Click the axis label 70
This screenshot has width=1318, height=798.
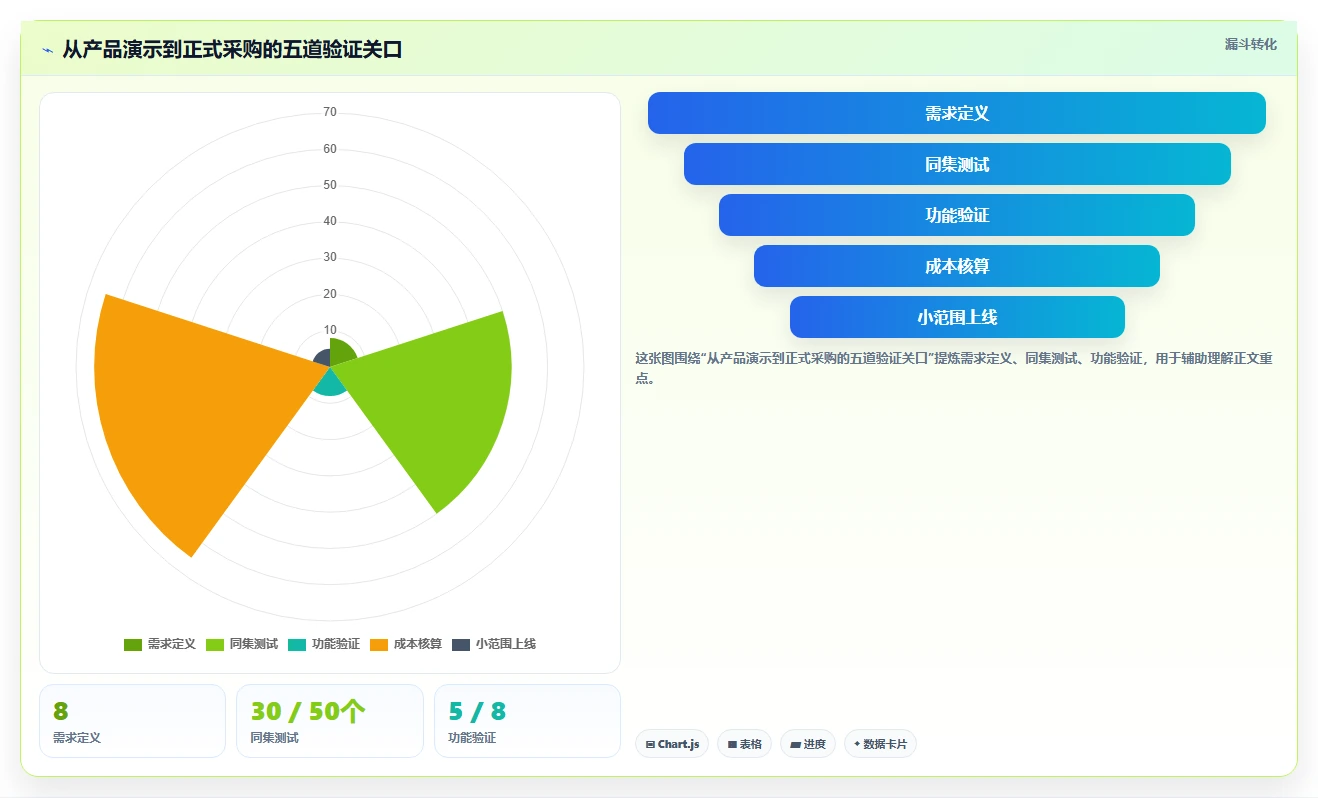[x=330, y=113]
